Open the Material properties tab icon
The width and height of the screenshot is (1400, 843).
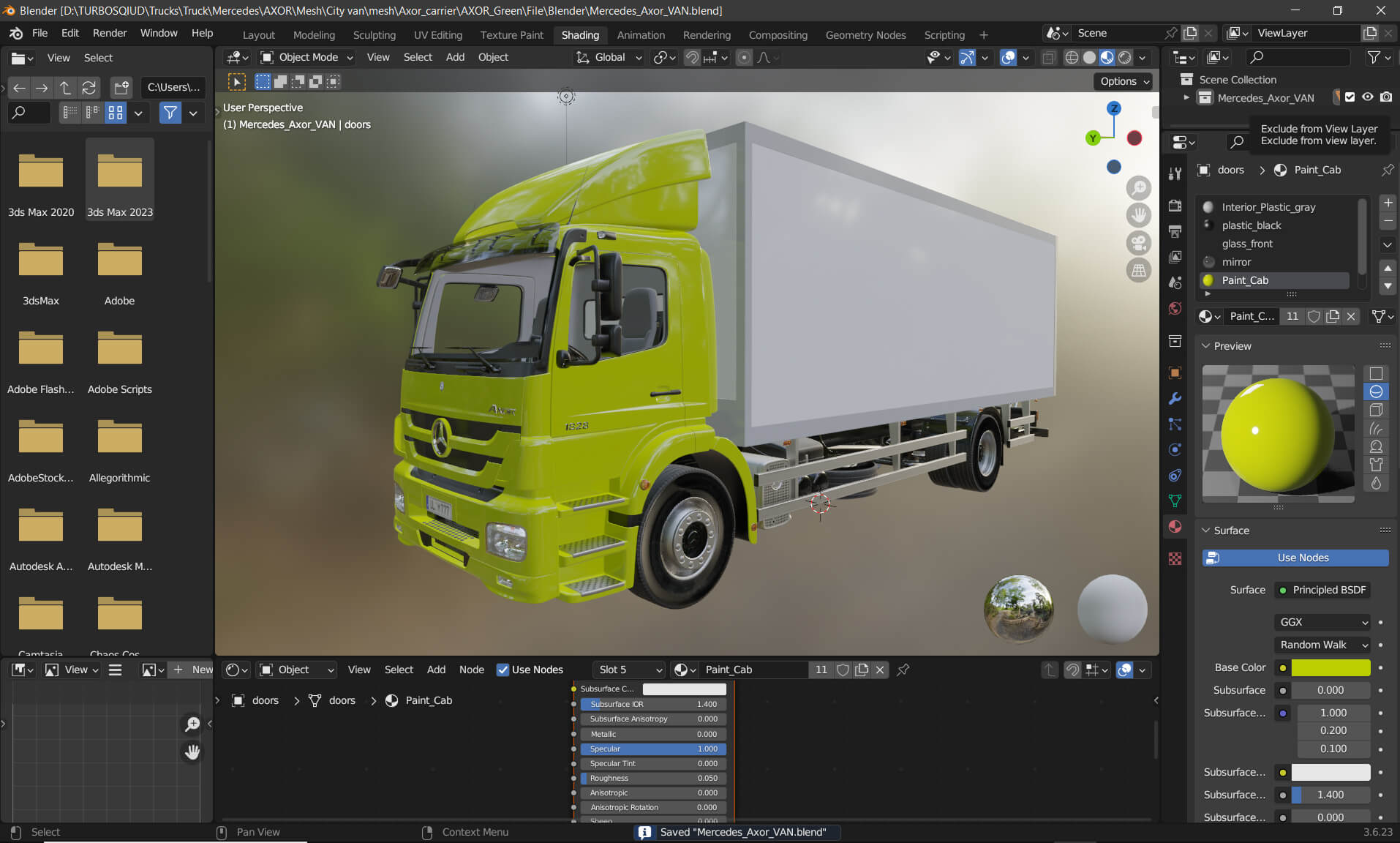(x=1175, y=527)
